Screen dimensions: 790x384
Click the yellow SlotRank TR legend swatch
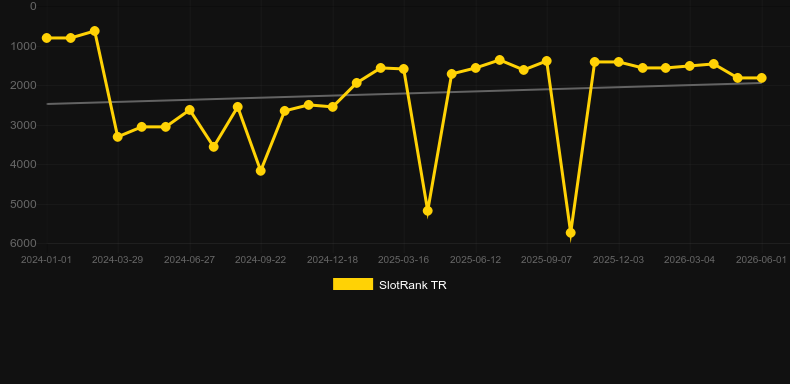pyautogui.click(x=353, y=284)
